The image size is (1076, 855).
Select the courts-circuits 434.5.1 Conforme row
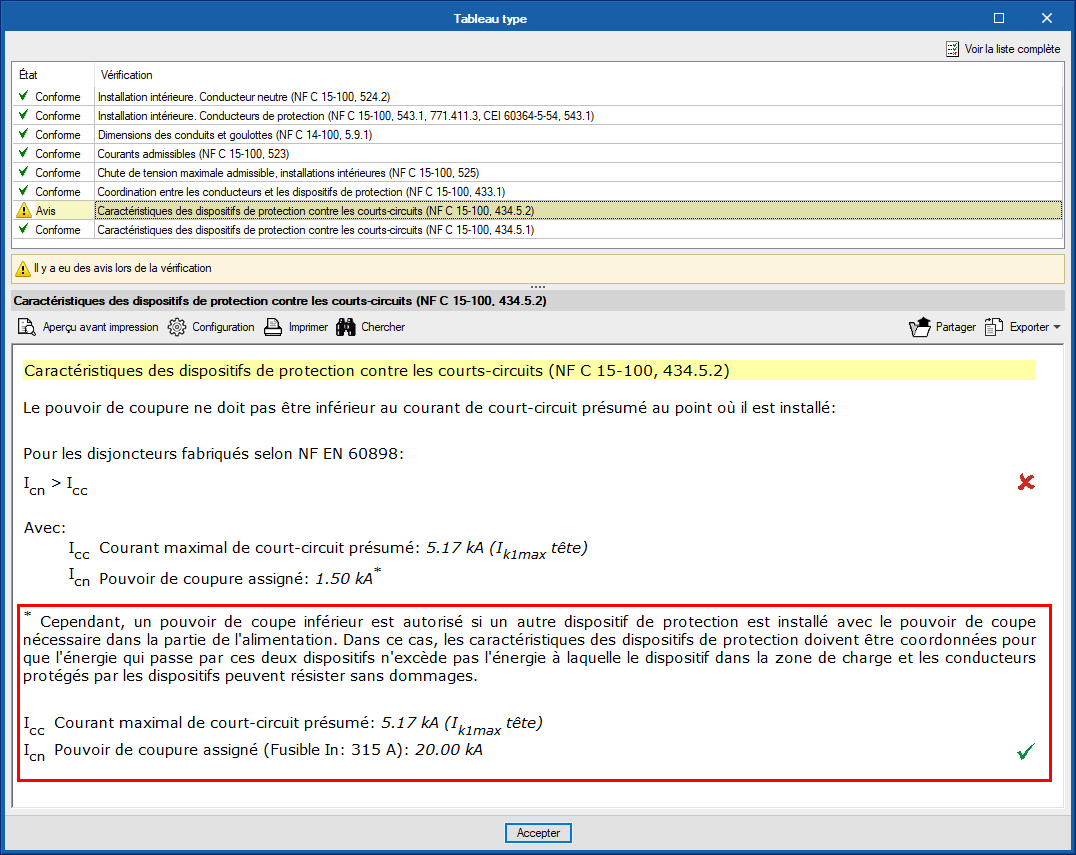[x=315, y=230]
